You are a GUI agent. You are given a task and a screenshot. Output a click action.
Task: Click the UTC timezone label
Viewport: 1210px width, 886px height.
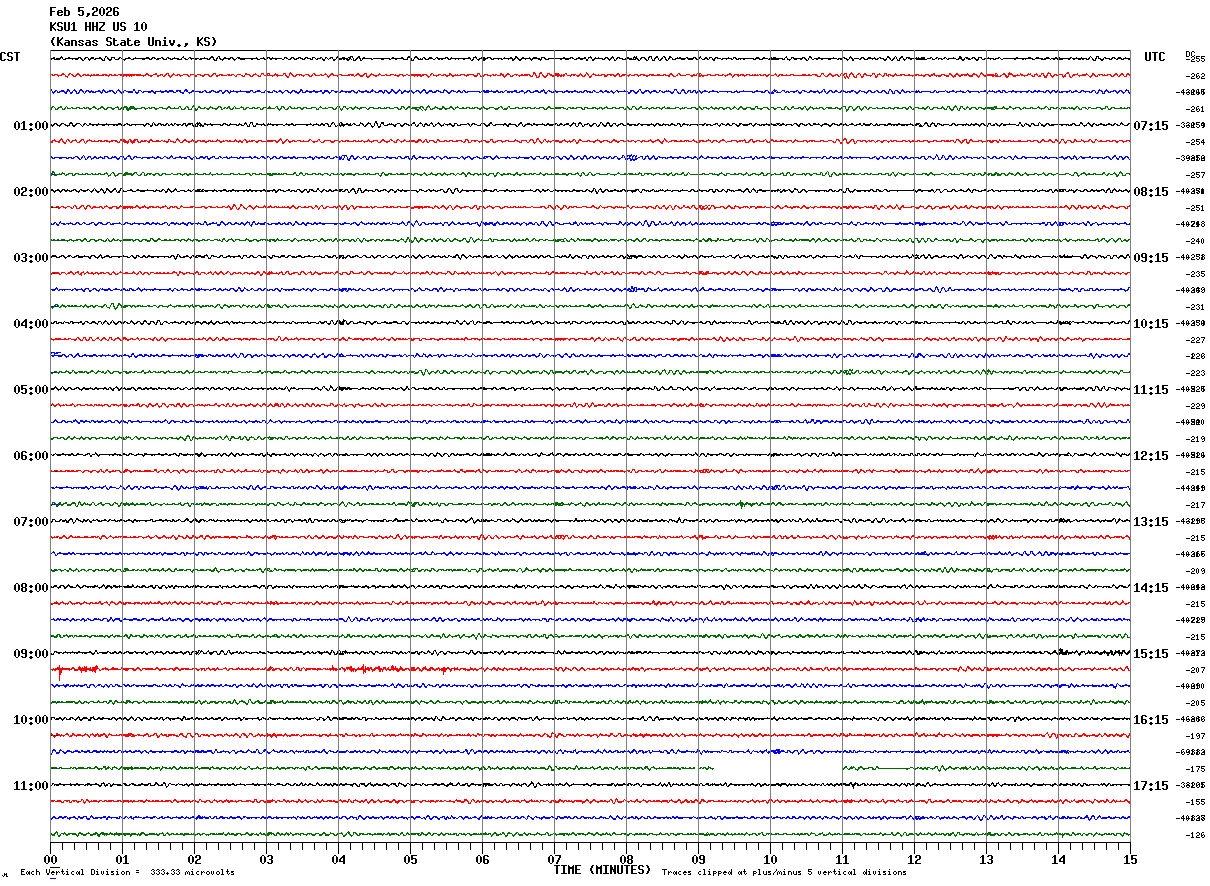1155,57
